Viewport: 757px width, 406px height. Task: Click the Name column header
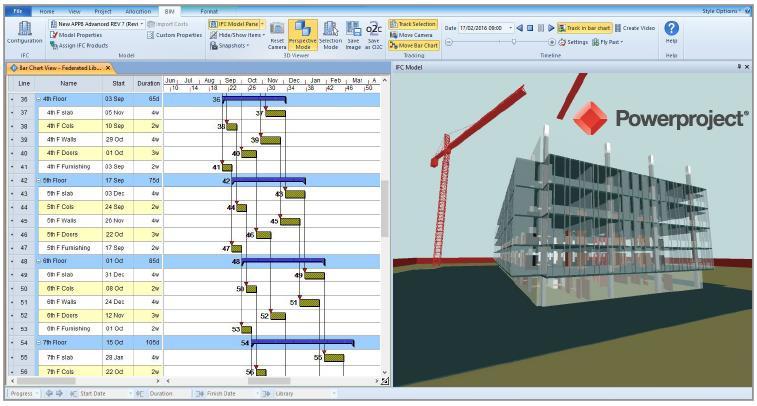tap(69, 84)
